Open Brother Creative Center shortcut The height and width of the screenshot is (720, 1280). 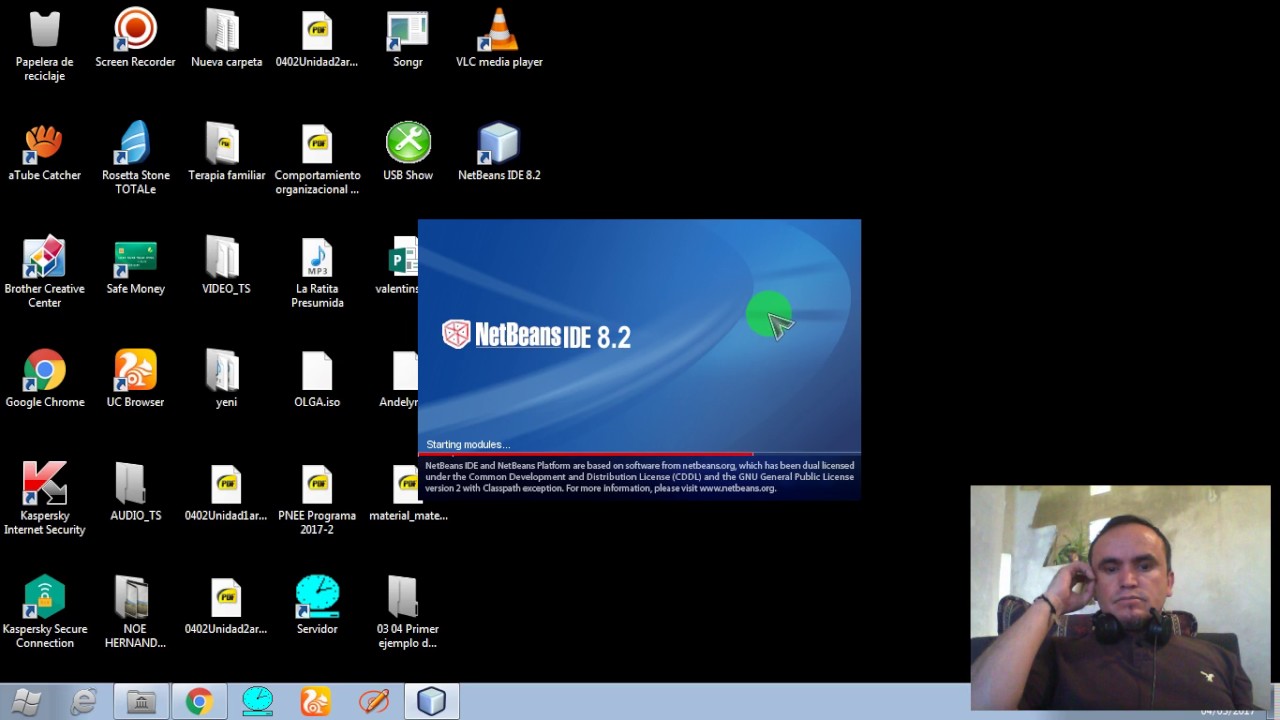45,272
